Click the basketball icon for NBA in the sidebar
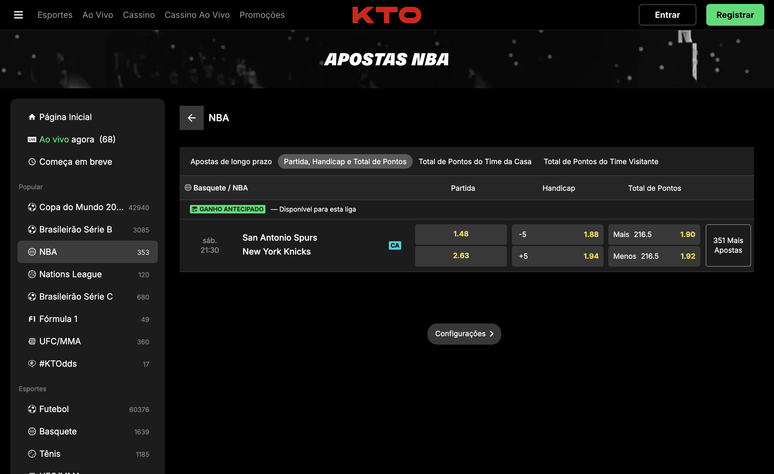Screen dimensions: 774x474 [x=32, y=252]
